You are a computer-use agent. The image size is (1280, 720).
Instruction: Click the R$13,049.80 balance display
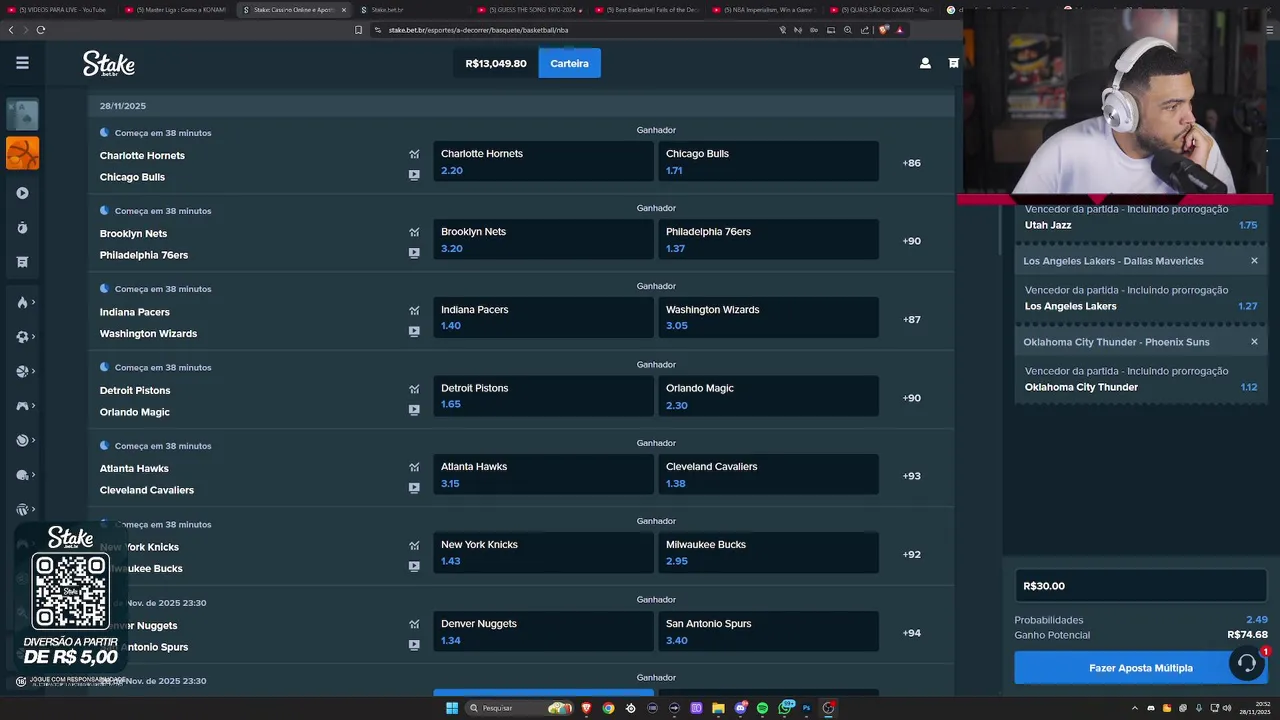496,63
